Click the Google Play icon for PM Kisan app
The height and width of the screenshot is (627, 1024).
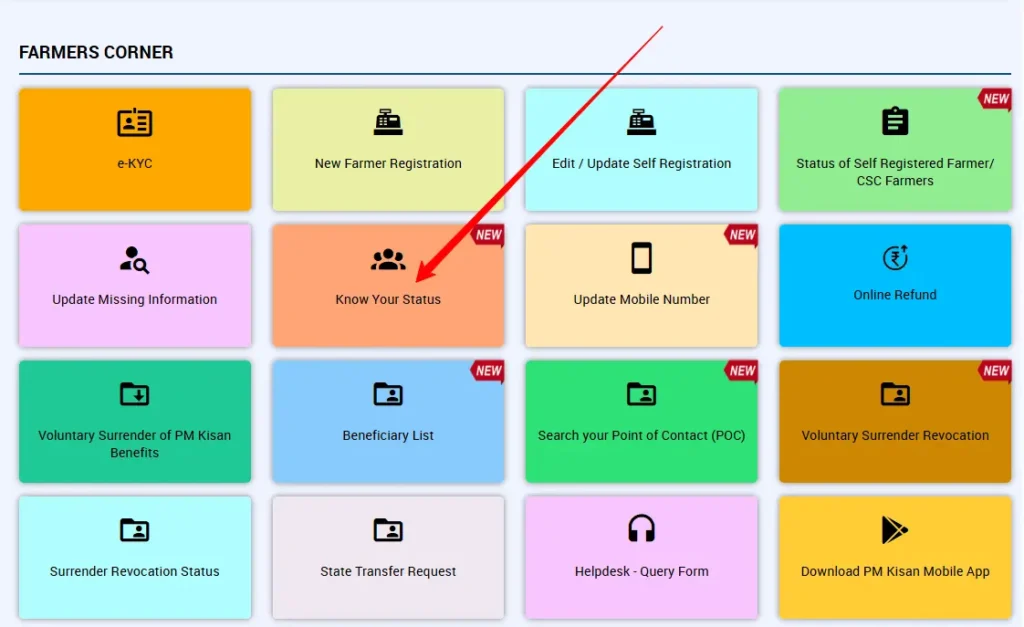coord(895,529)
